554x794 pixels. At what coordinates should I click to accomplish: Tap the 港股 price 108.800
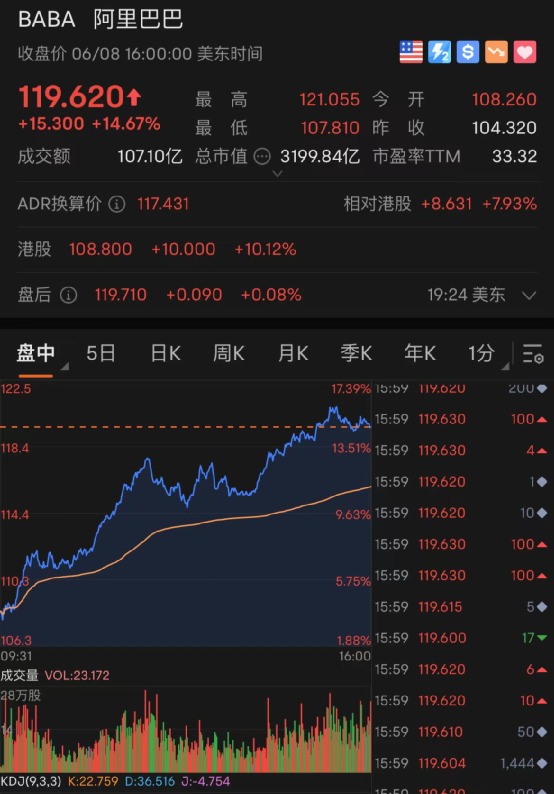pyautogui.click(x=100, y=249)
